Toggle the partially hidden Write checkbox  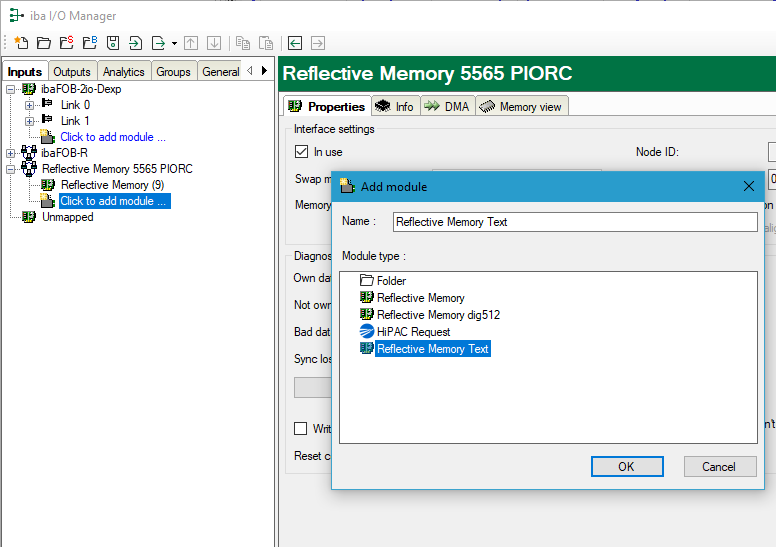coord(301,428)
